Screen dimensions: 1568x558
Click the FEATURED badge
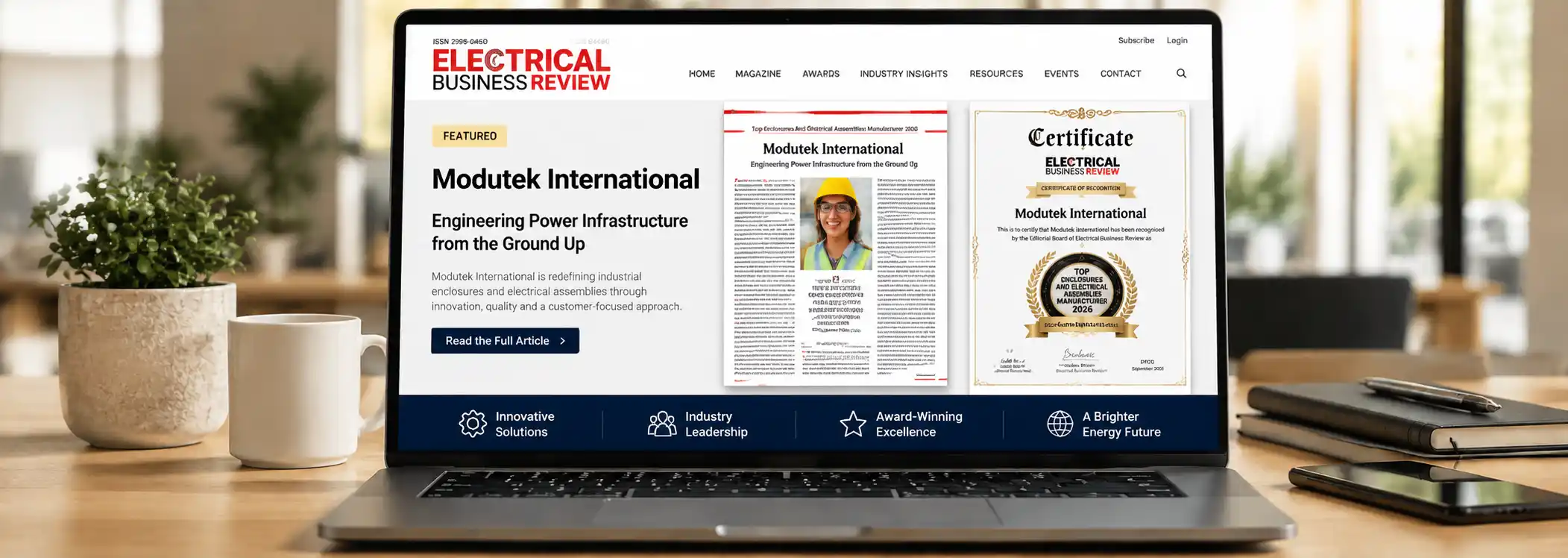point(470,136)
